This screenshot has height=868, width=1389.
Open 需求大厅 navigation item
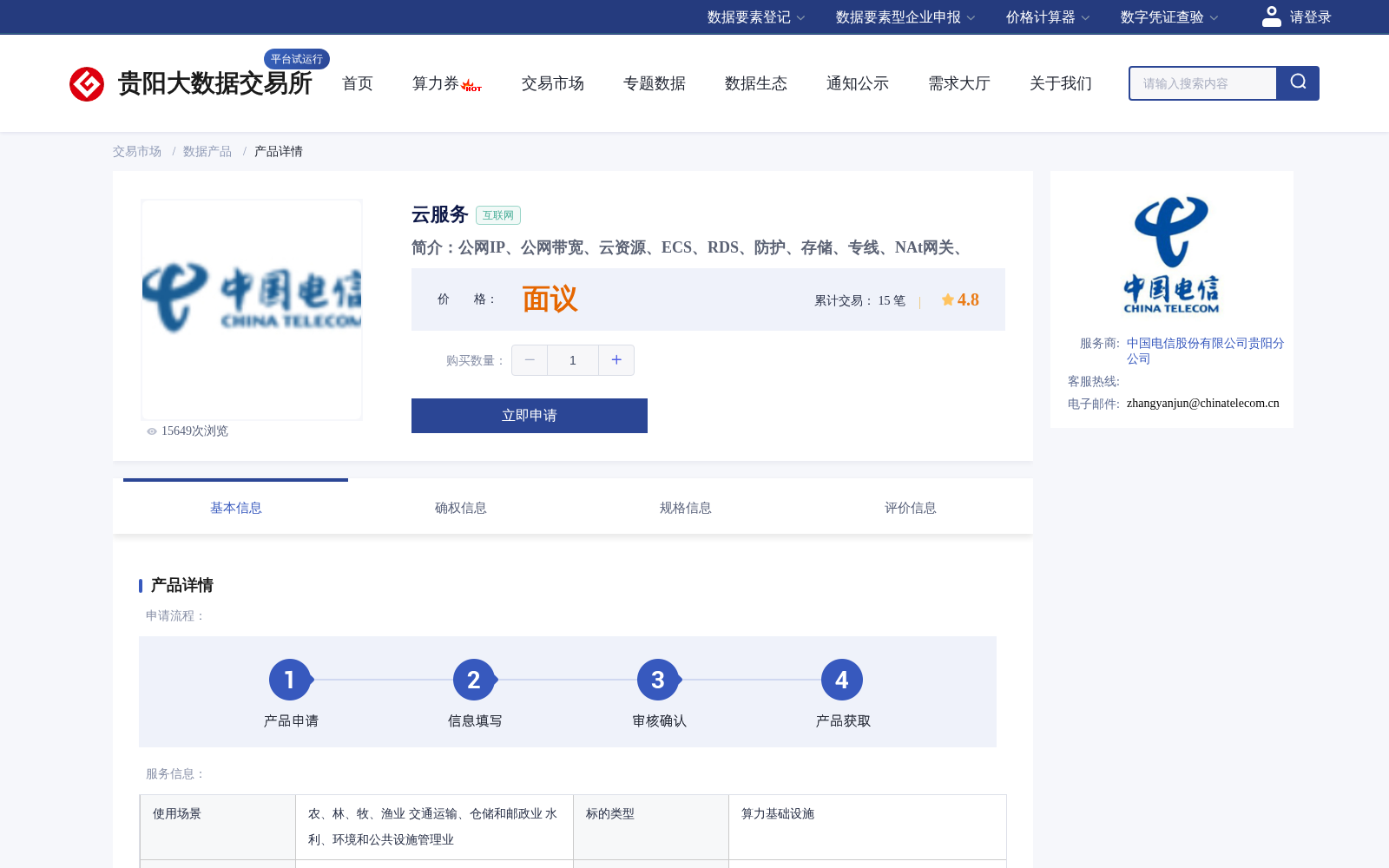(959, 83)
